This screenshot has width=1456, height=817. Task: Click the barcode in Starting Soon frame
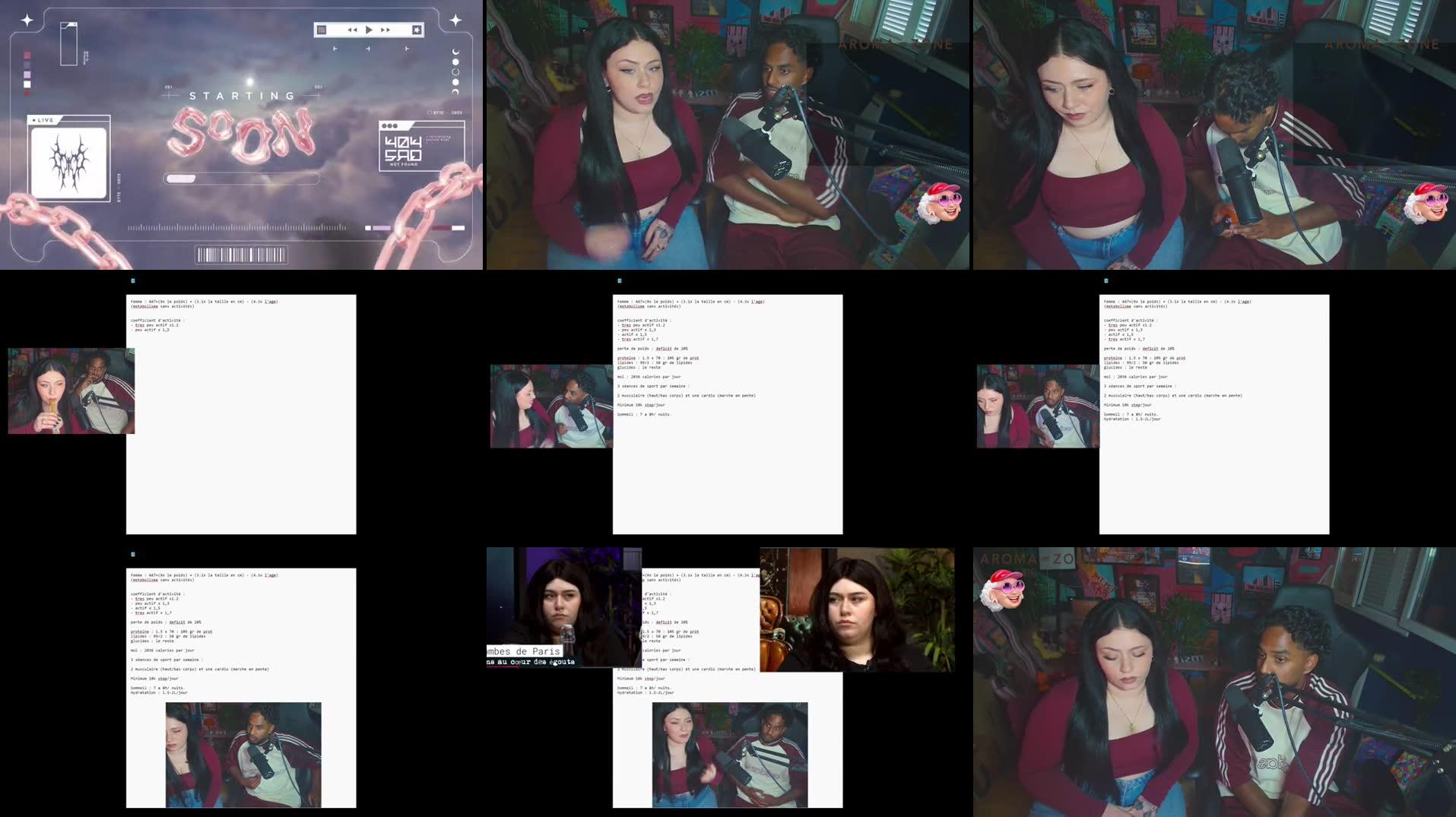pos(241,255)
